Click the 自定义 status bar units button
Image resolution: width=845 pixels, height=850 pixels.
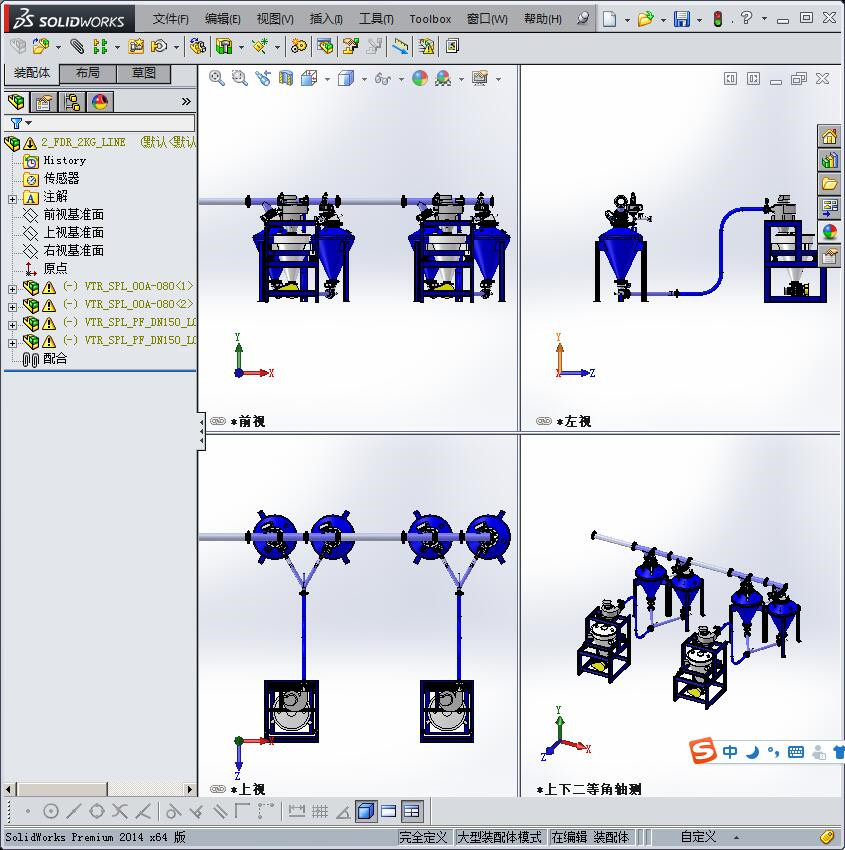(698, 837)
